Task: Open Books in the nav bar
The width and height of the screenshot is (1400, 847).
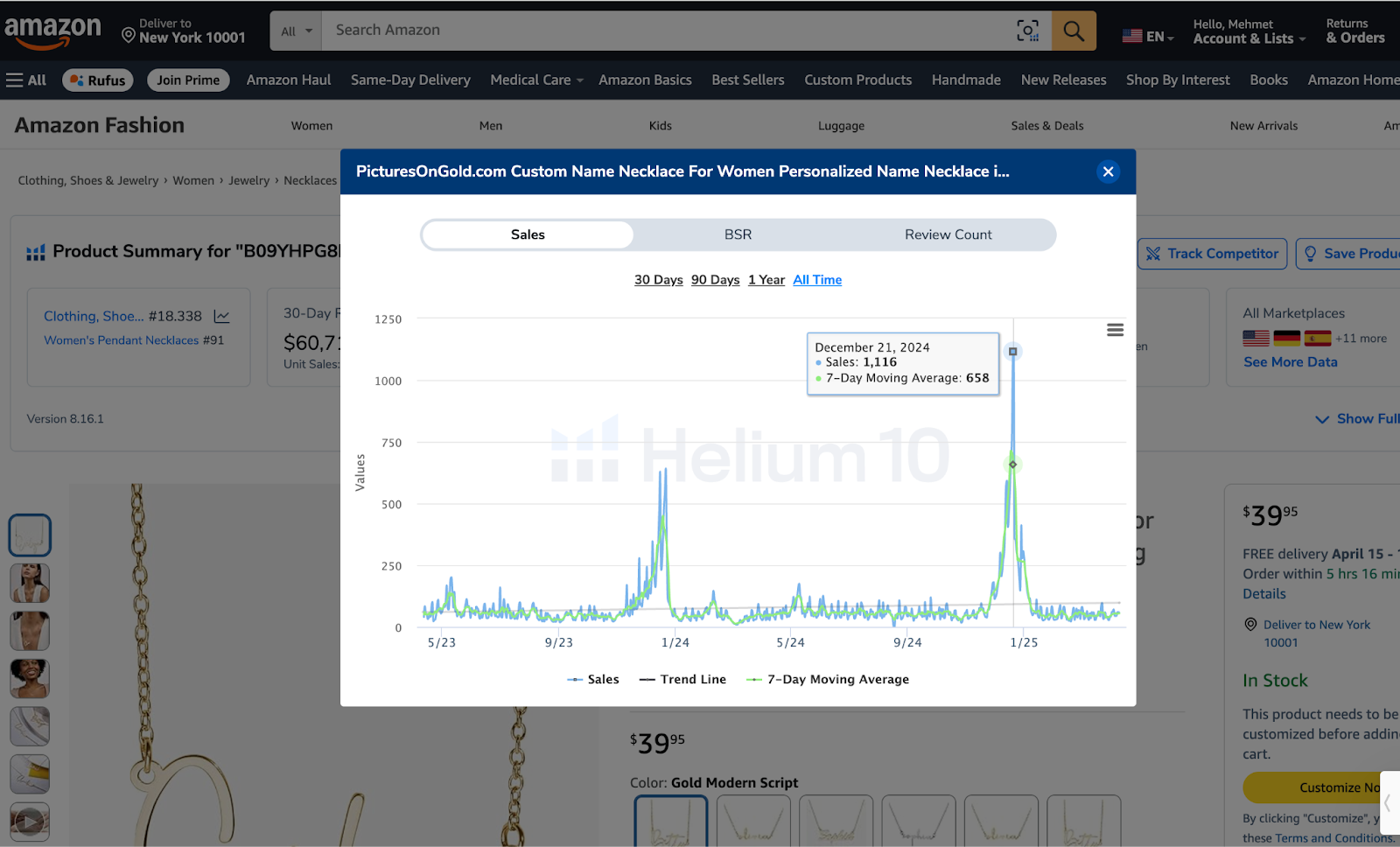Action: 1269,80
